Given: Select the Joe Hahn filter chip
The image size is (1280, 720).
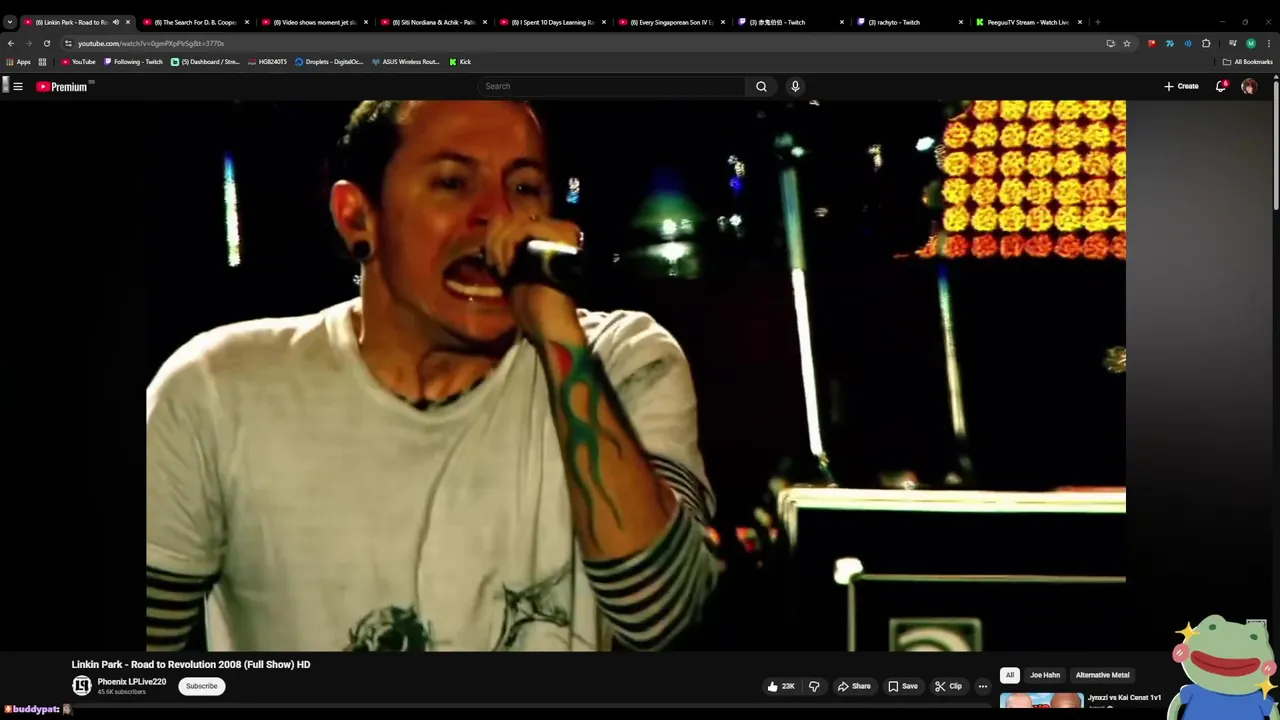Looking at the screenshot, I should coord(1045,675).
